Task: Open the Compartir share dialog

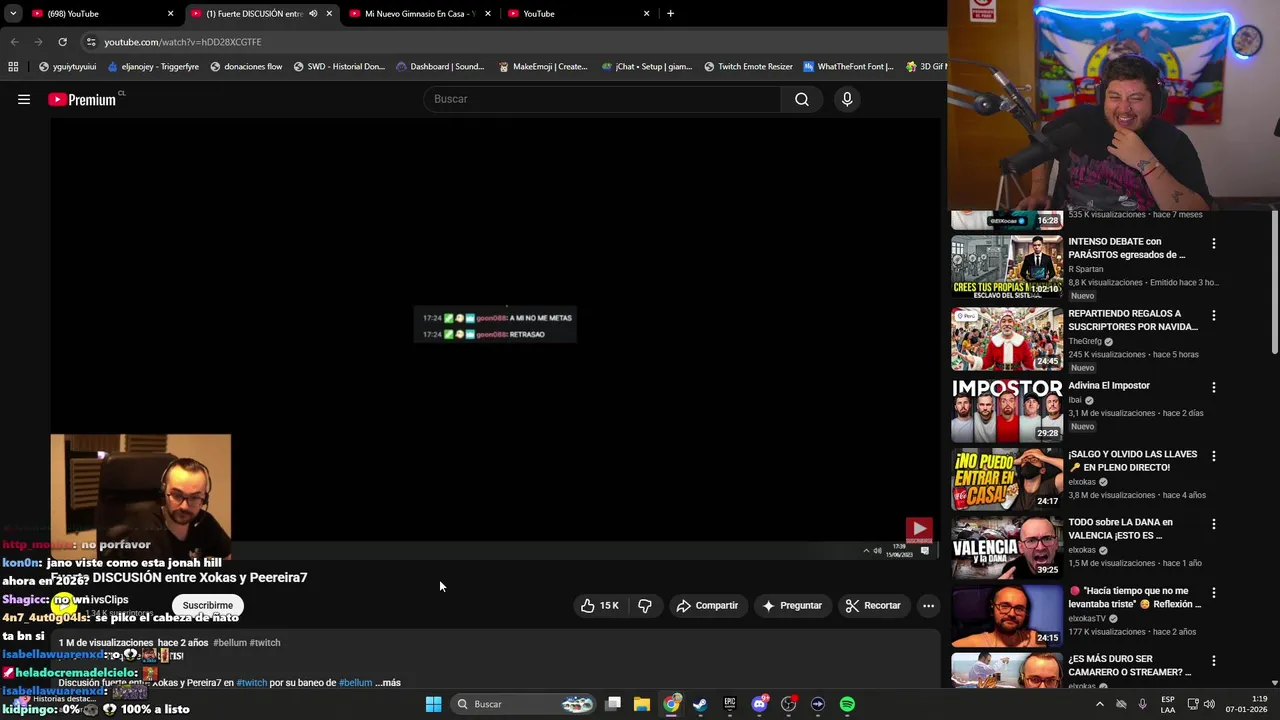Action: pyautogui.click(x=707, y=605)
